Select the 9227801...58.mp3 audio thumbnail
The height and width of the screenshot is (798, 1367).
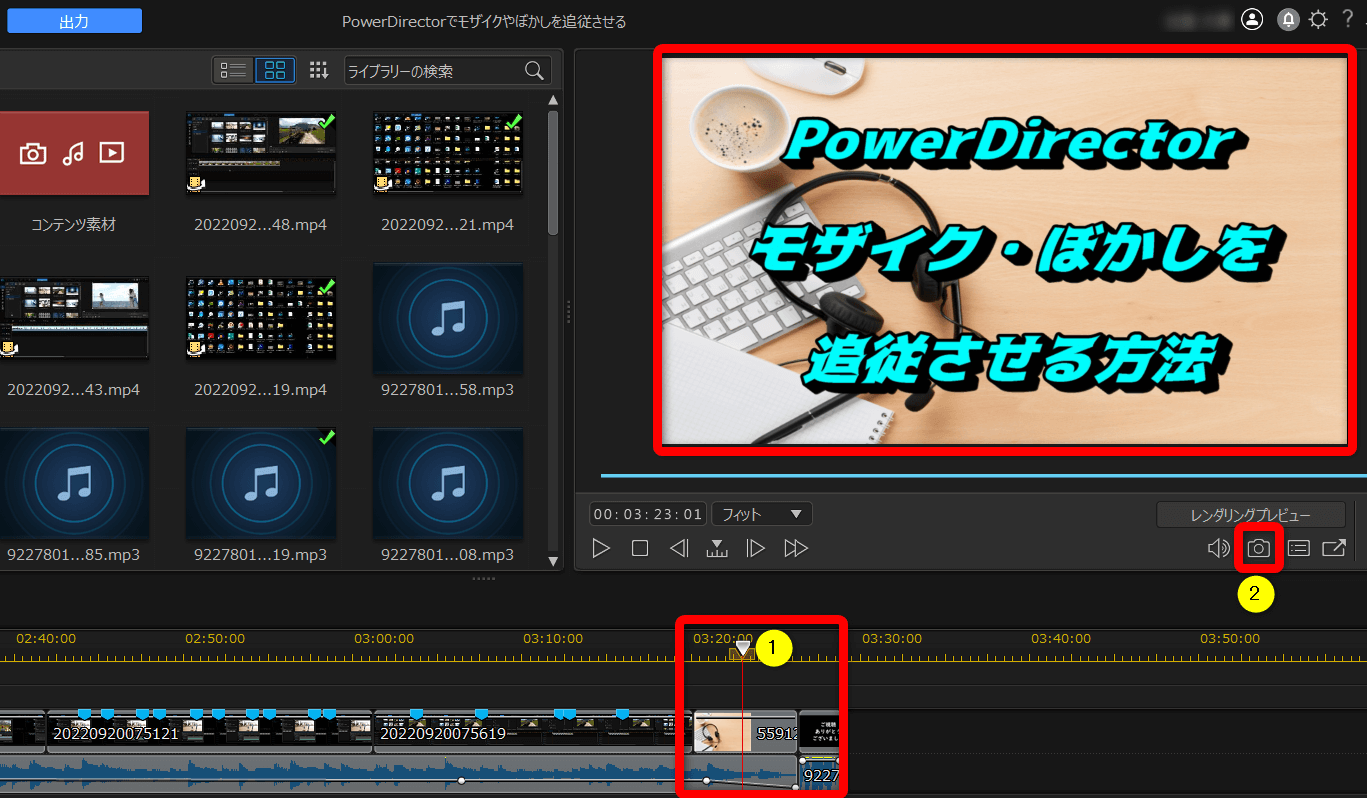tap(448, 318)
